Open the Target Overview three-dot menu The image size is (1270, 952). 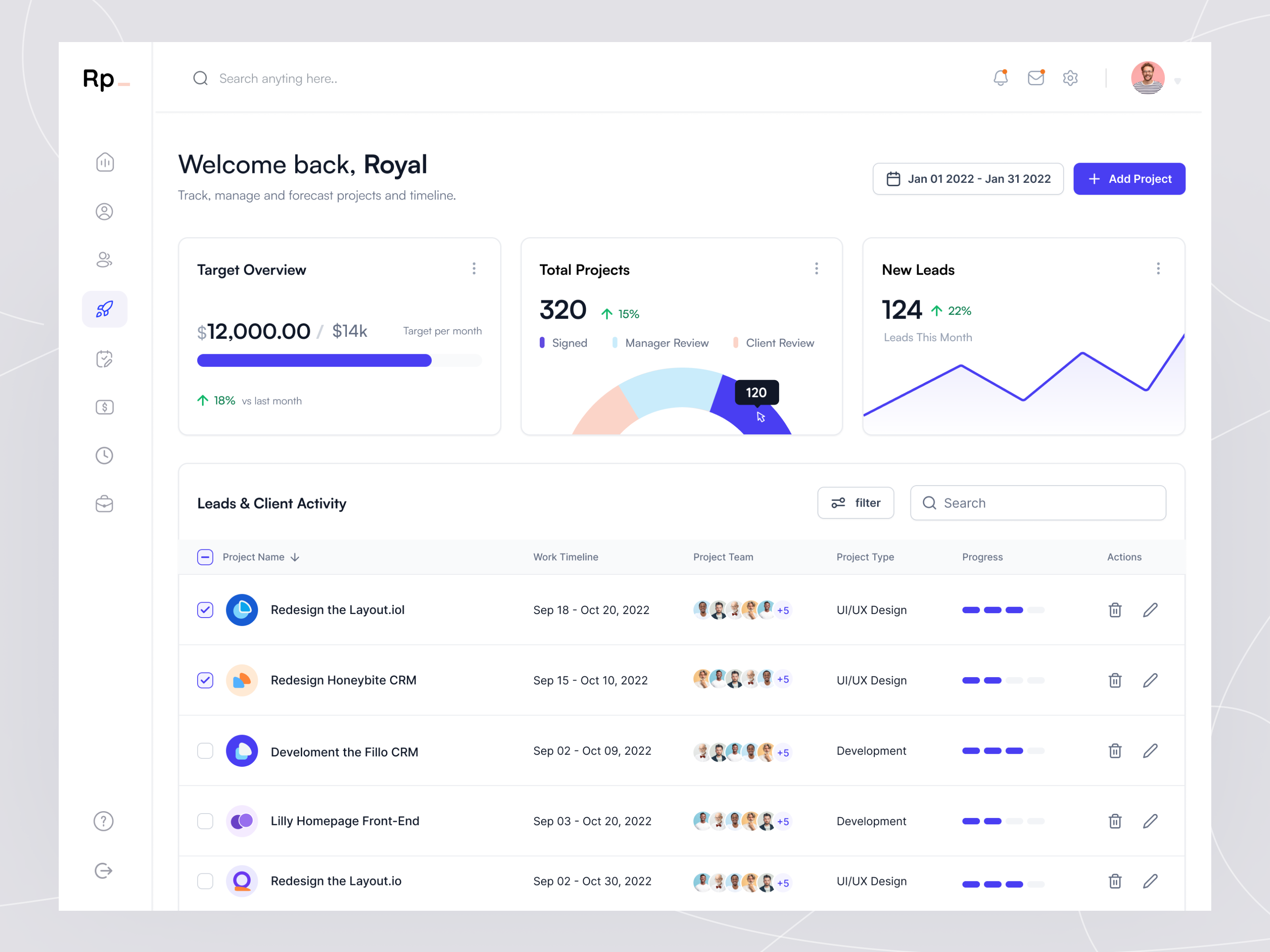click(474, 268)
